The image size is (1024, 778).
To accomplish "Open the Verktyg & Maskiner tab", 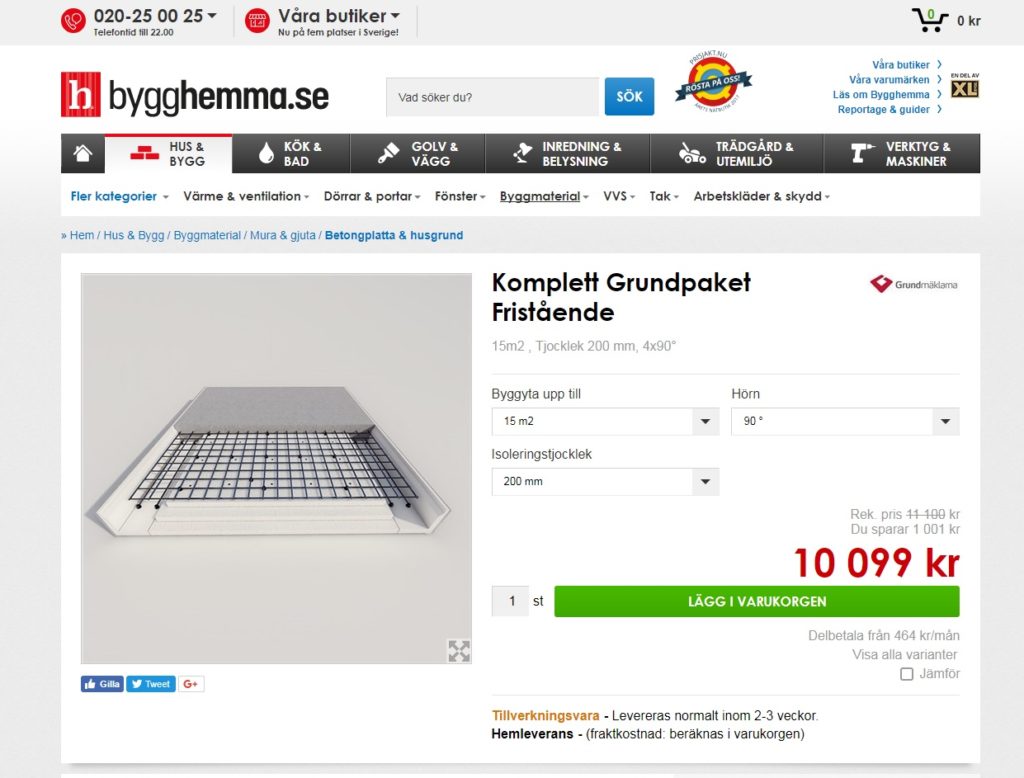I will click(x=902, y=154).
